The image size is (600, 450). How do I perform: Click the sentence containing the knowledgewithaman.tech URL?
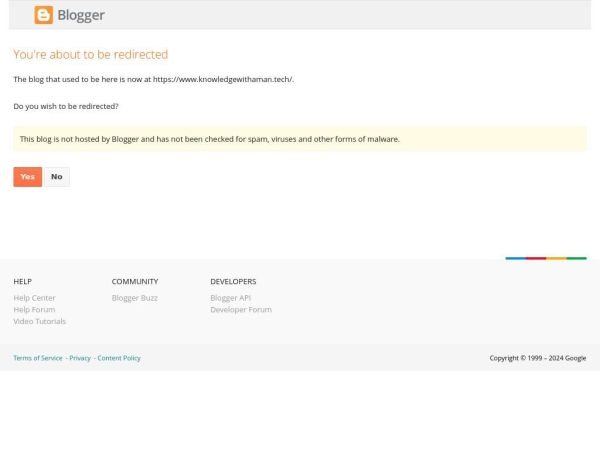153,79
